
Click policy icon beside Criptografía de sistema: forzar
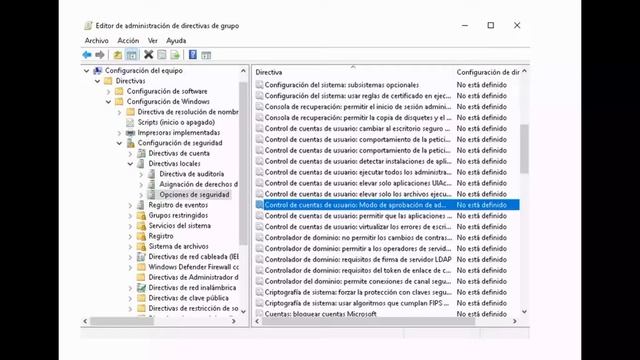[259, 292]
